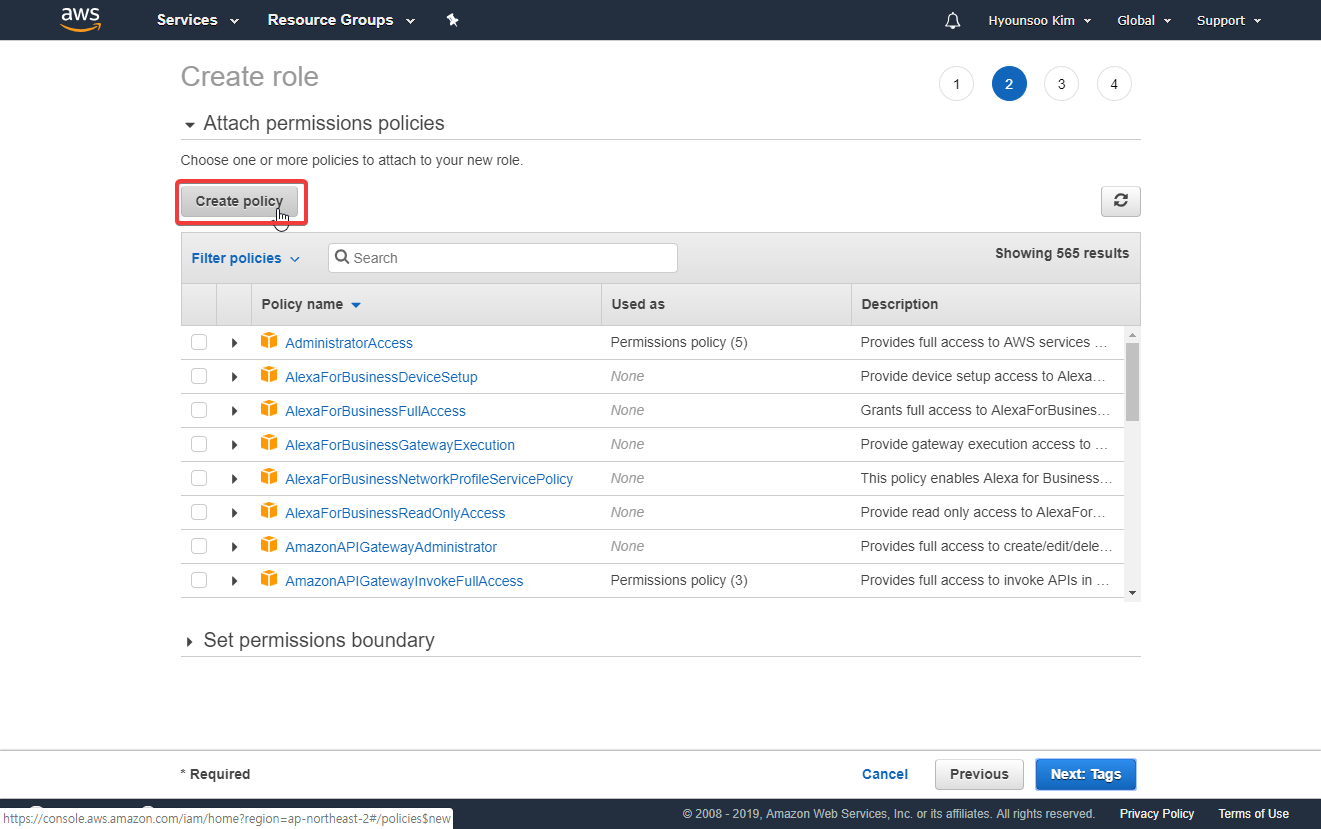Viewport: 1321px width, 829px height.
Task: Sort by Policy name arrow
Action: point(356,305)
